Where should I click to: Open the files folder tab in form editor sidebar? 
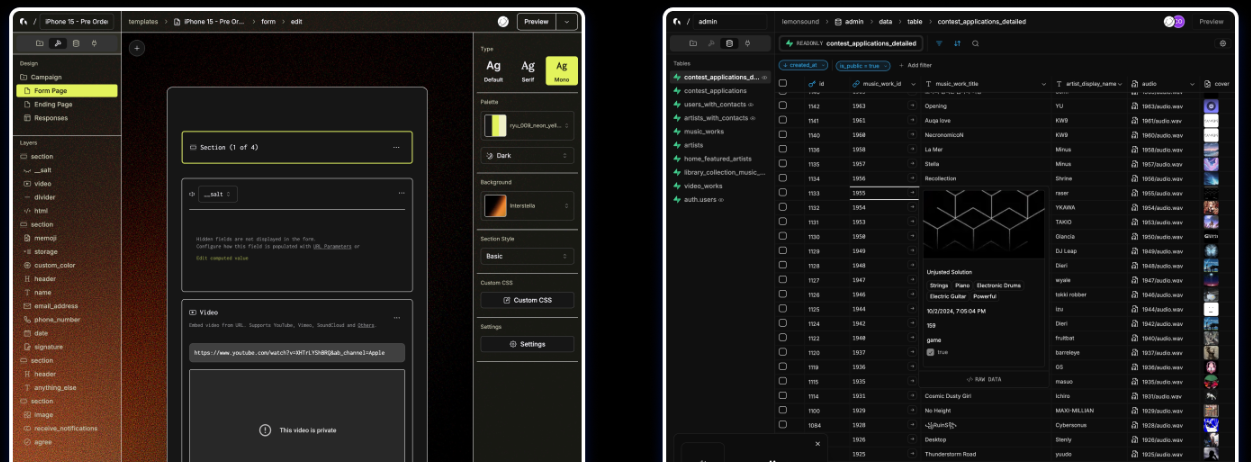(x=40, y=43)
